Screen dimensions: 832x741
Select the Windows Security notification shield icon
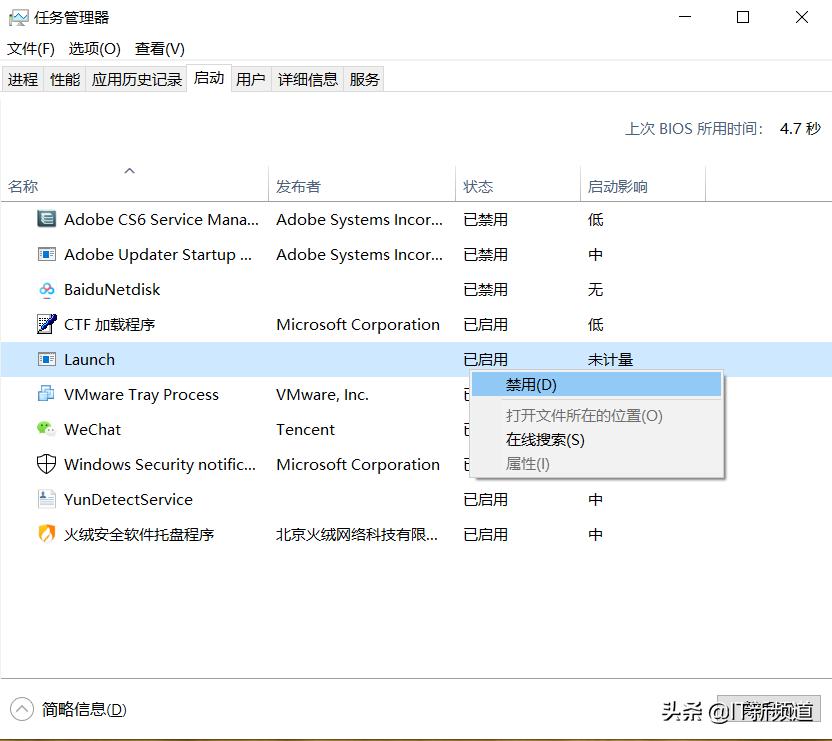[x=46, y=464]
